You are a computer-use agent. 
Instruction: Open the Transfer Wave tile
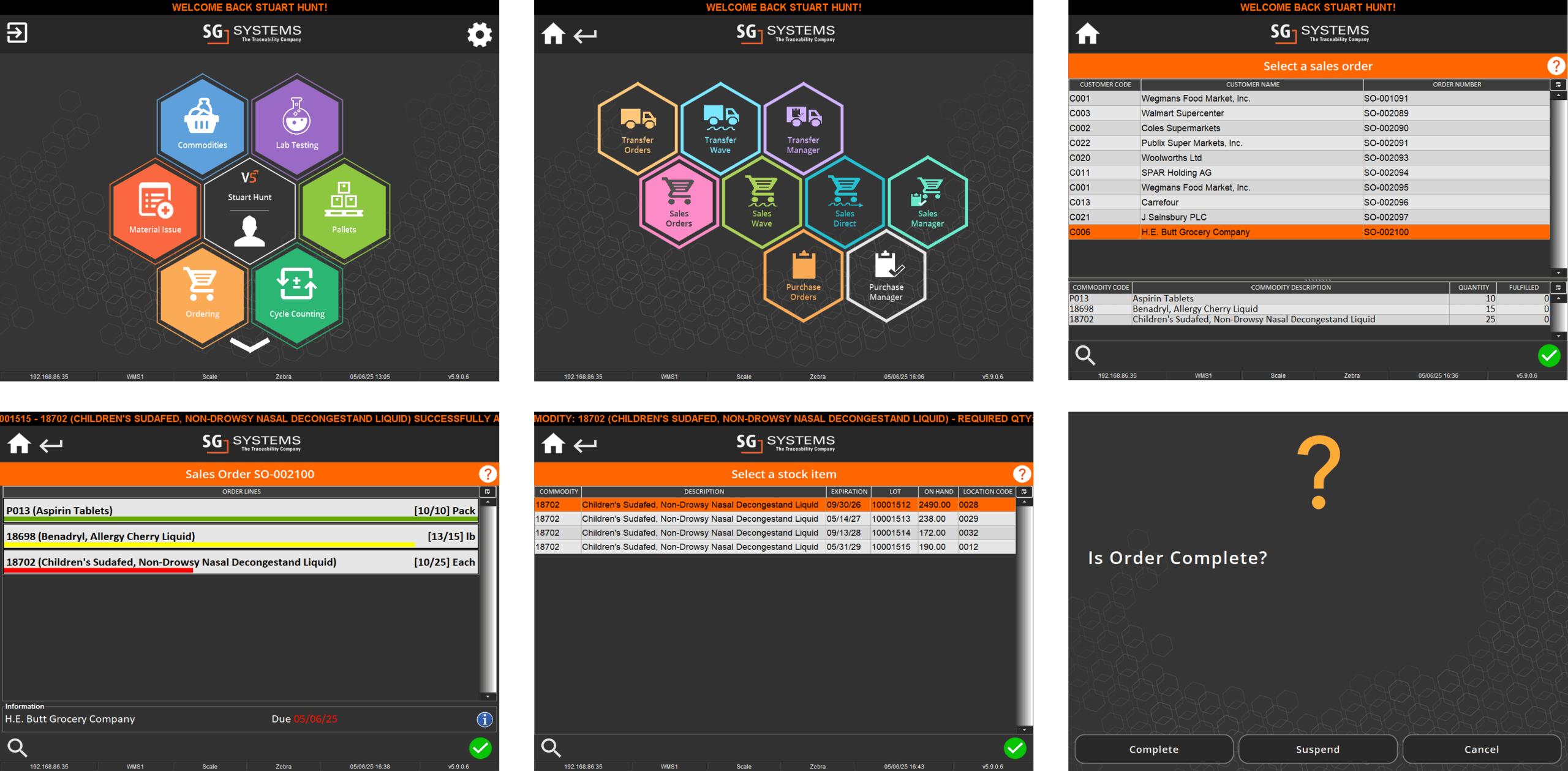pos(720,128)
